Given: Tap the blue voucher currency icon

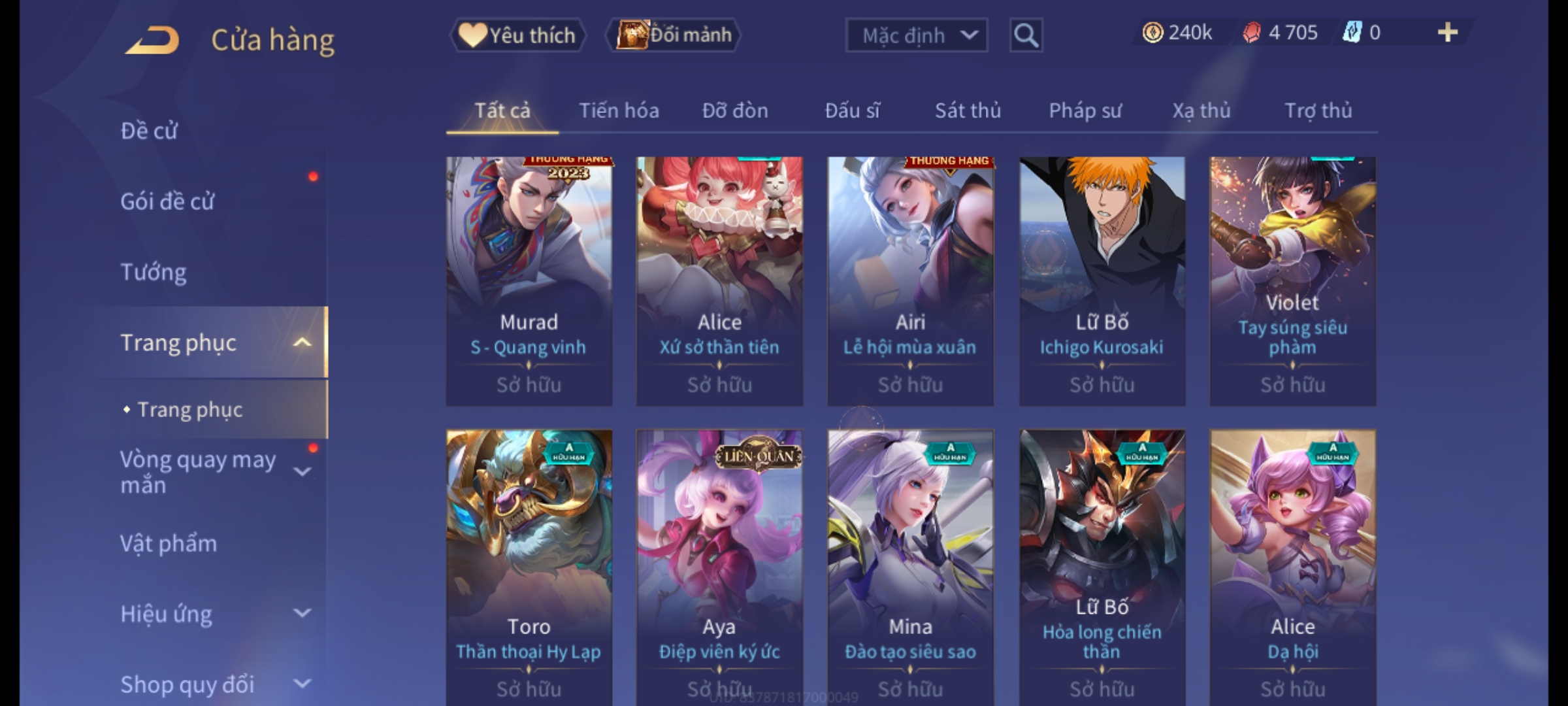Looking at the screenshot, I should coord(1352,33).
